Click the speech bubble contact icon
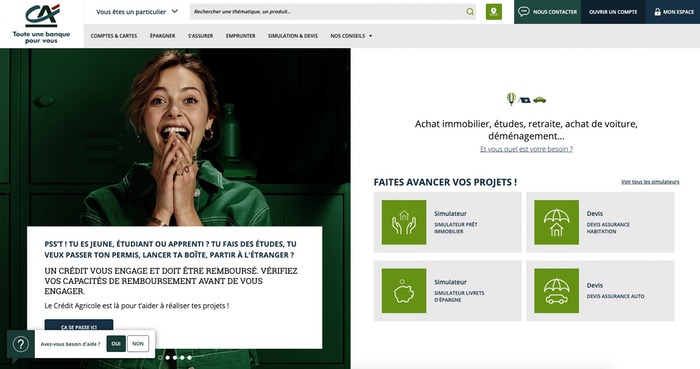Screen dimensions: 700x369 coord(524,11)
